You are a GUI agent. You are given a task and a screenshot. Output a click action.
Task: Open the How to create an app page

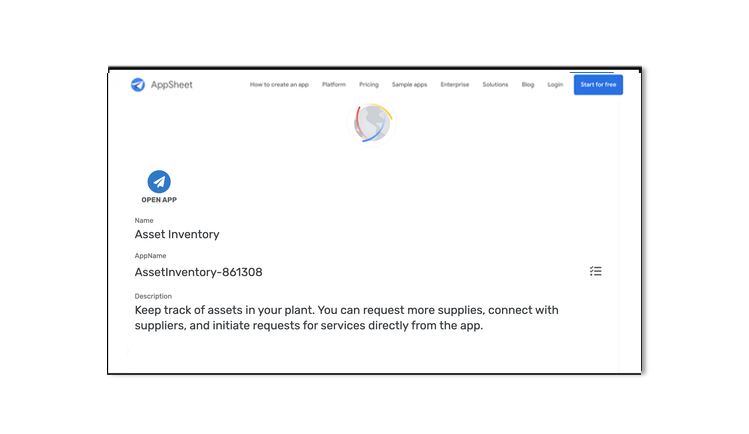click(x=279, y=85)
